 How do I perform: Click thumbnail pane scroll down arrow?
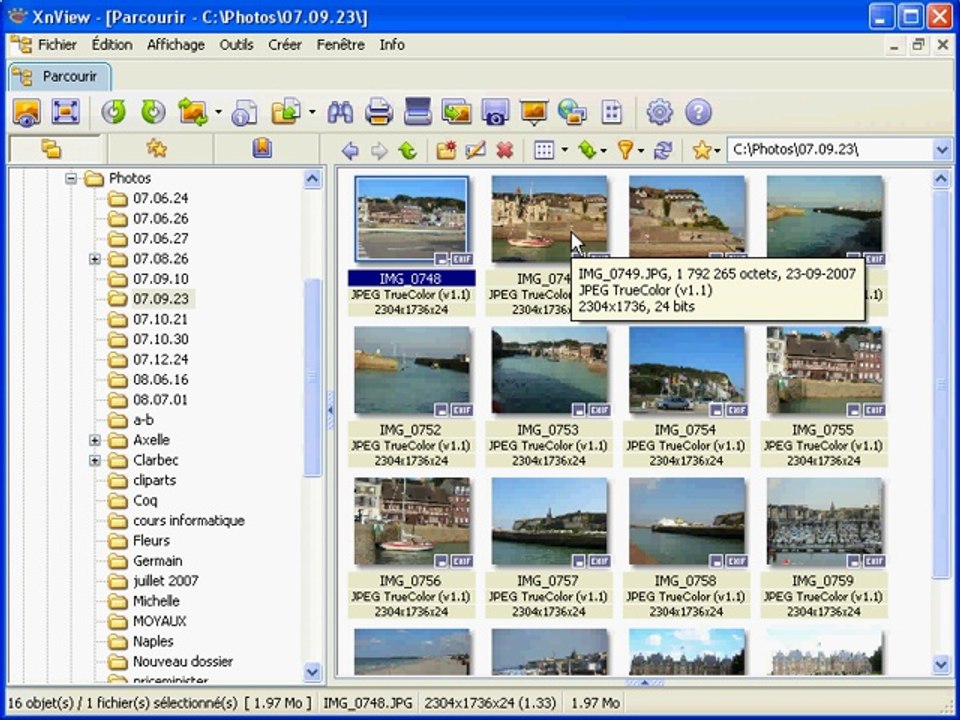pos(941,665)
